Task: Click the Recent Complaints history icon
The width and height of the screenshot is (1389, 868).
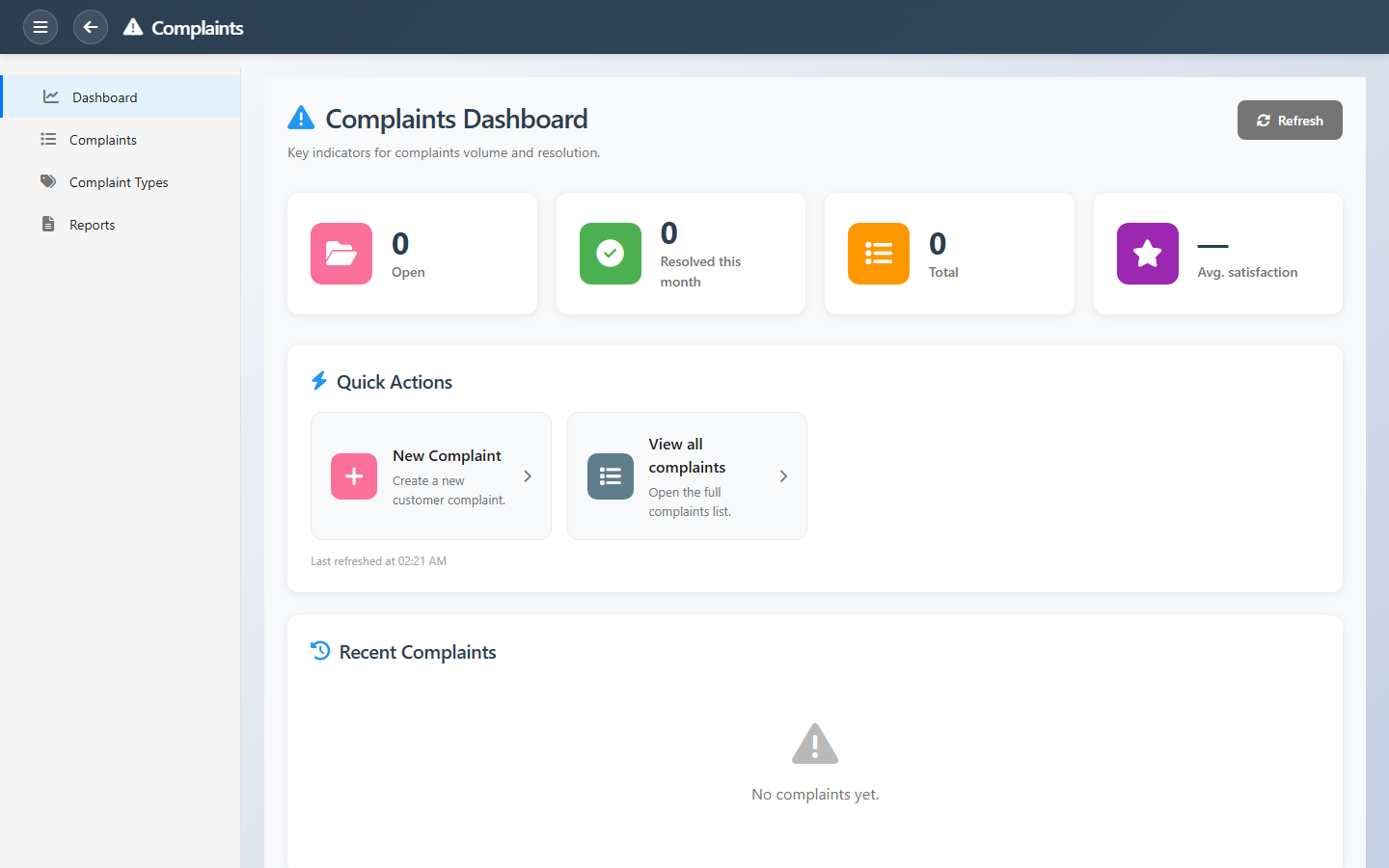Action: [x=320, y=651]
